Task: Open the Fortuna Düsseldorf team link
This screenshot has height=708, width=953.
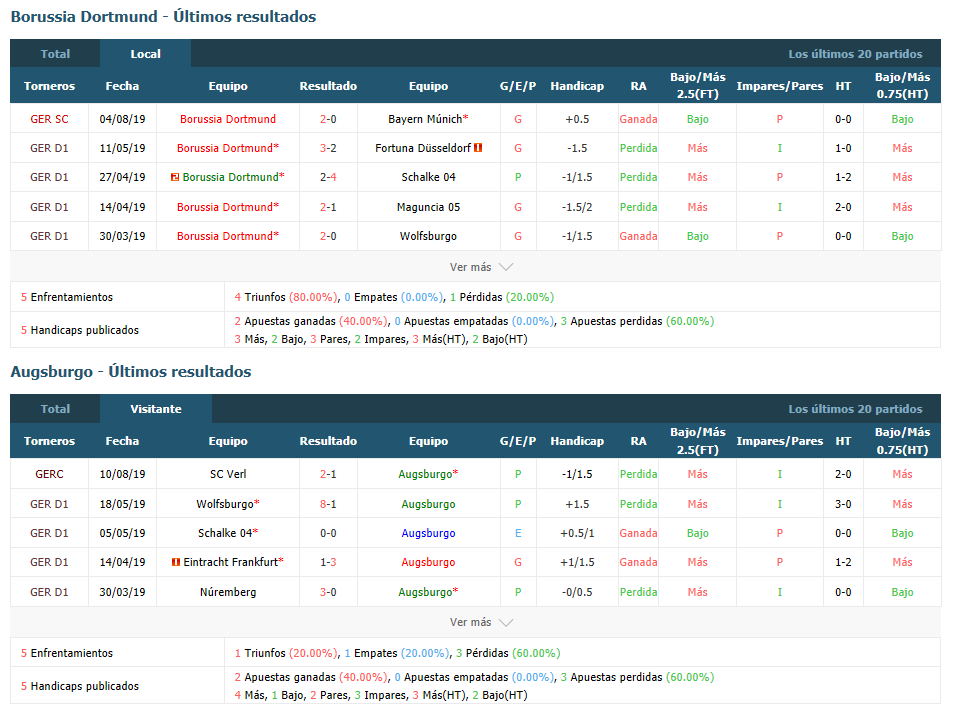Action: coord(423,148)
